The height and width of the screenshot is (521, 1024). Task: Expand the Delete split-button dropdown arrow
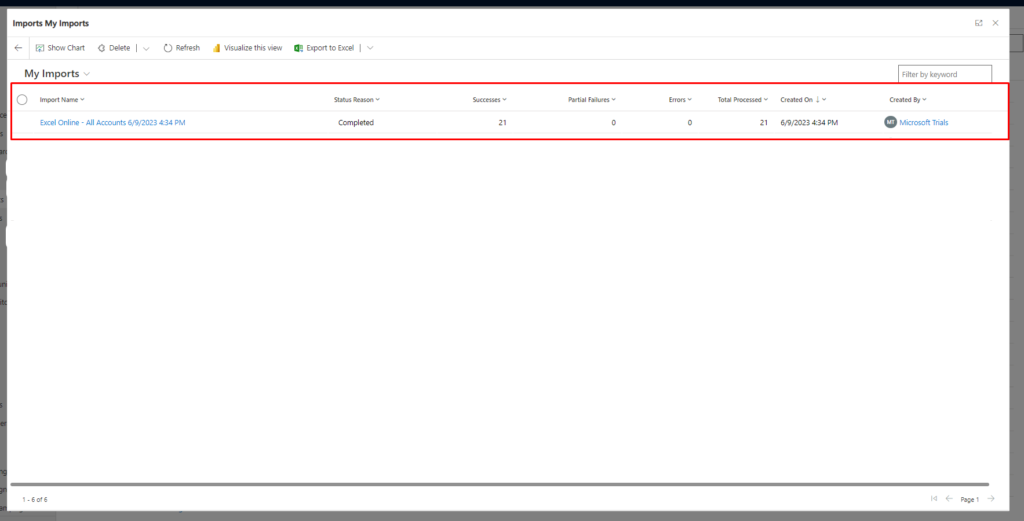[x=146, y=48]
